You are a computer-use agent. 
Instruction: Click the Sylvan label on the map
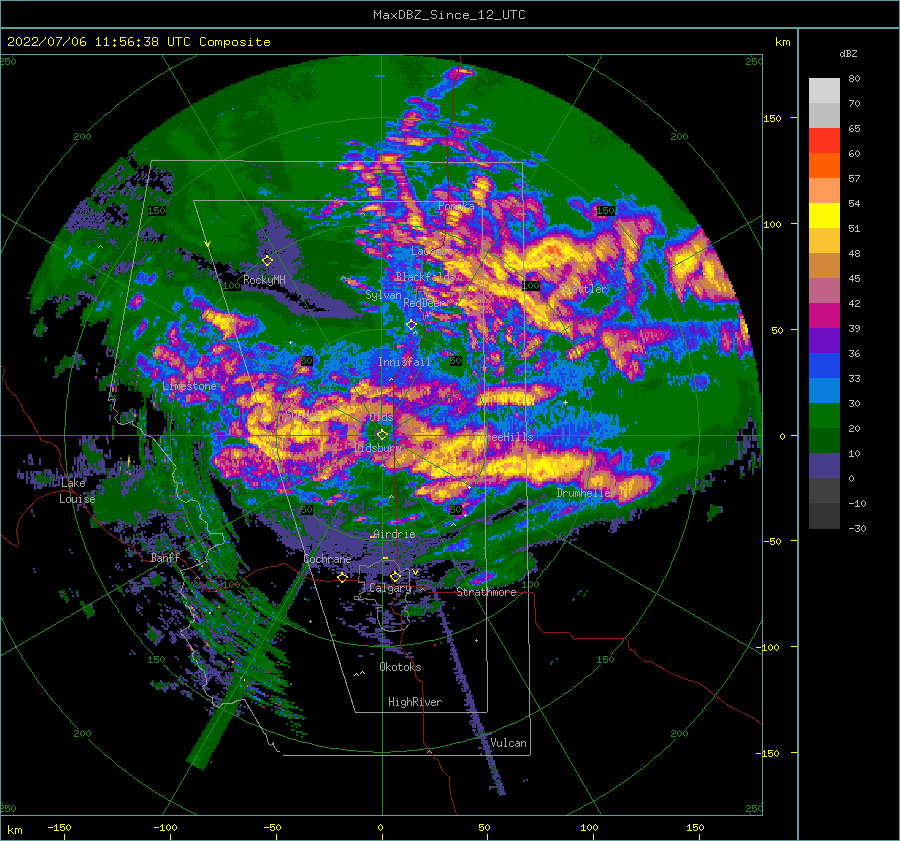pyautogui.click(x=383, y=295)
